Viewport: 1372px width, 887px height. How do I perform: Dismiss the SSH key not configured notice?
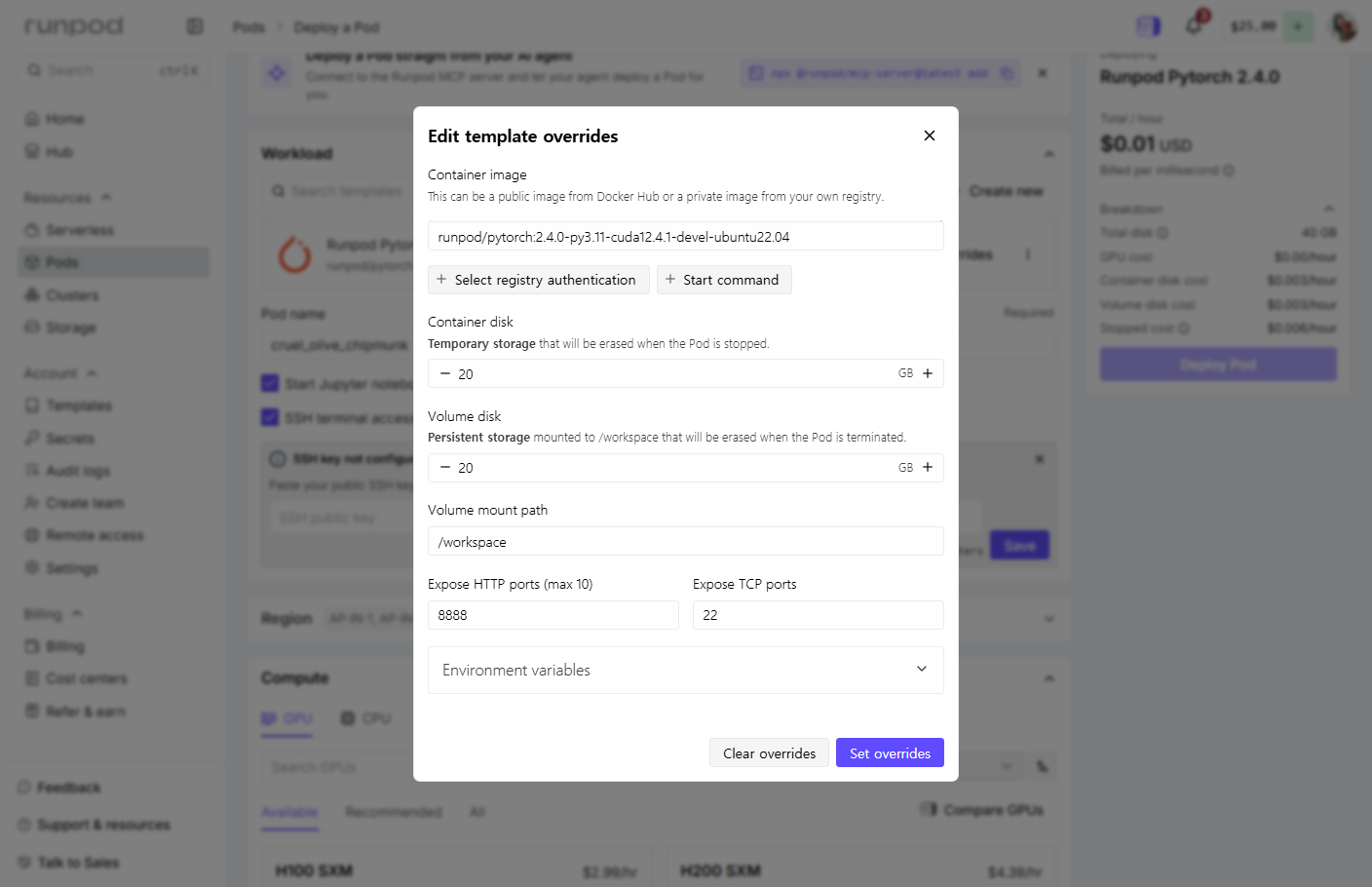coord(1040,458)
